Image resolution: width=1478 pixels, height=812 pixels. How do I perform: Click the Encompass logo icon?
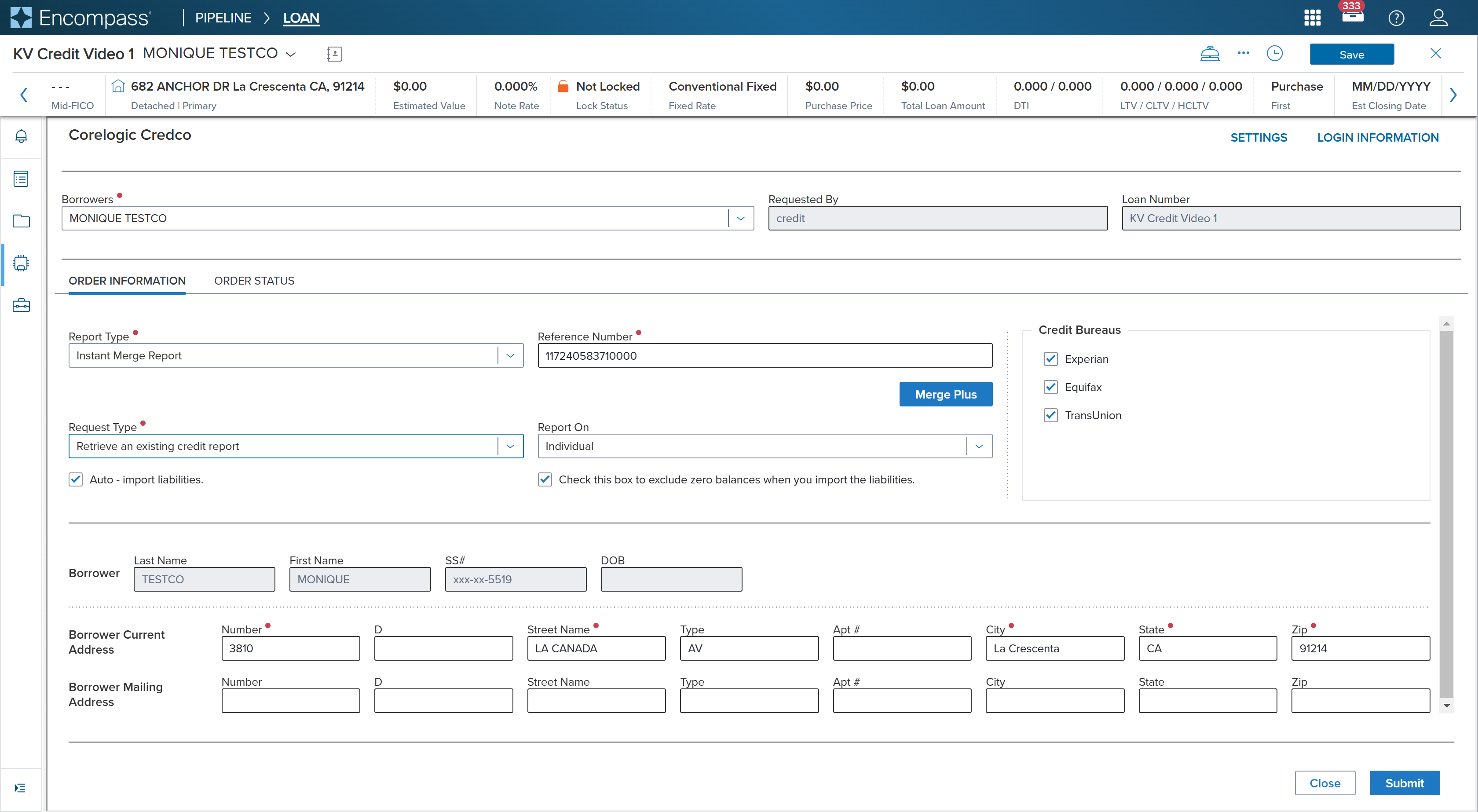point(21,17)
